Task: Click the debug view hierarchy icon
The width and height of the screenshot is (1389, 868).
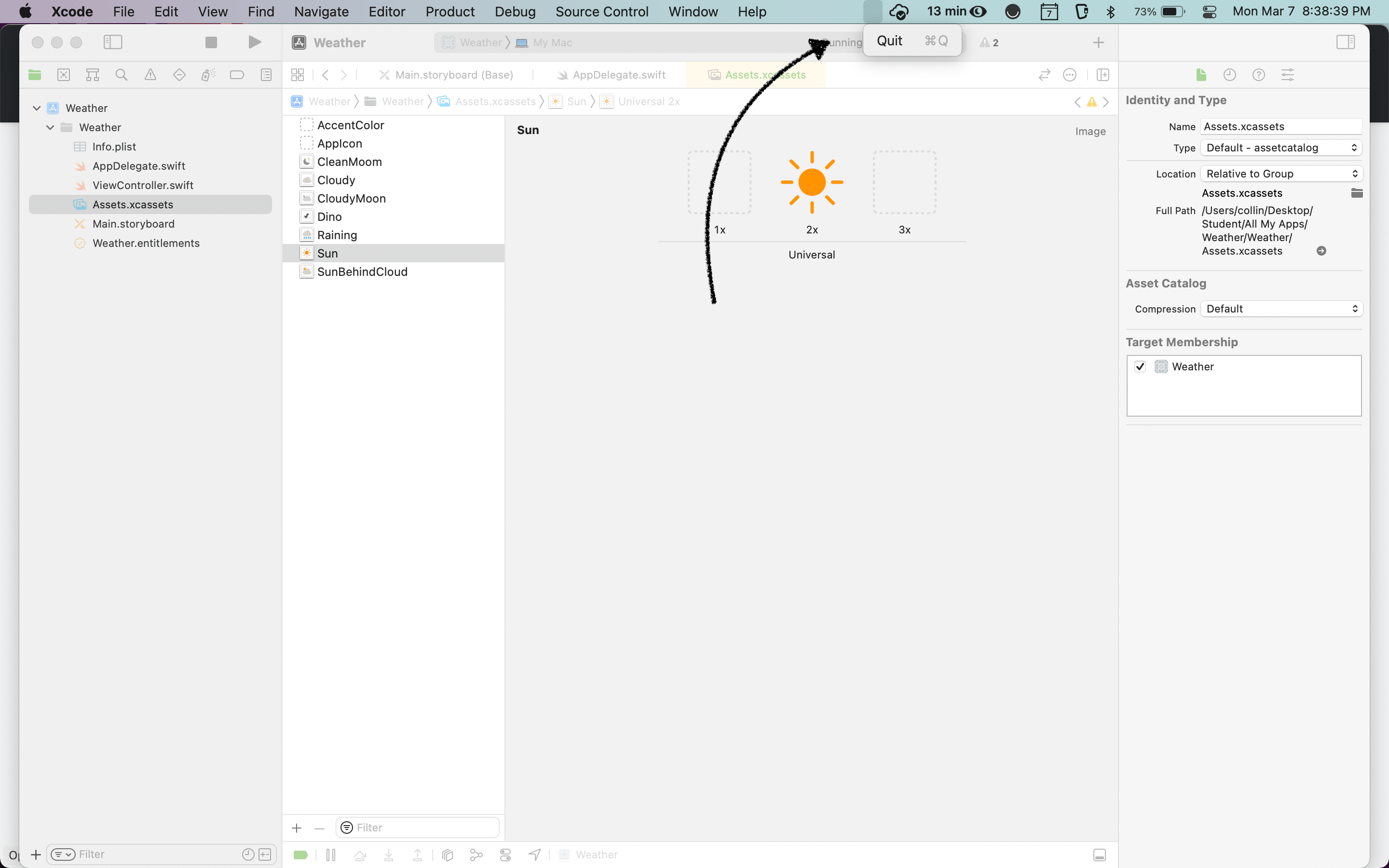Action: tap(448, 855)
